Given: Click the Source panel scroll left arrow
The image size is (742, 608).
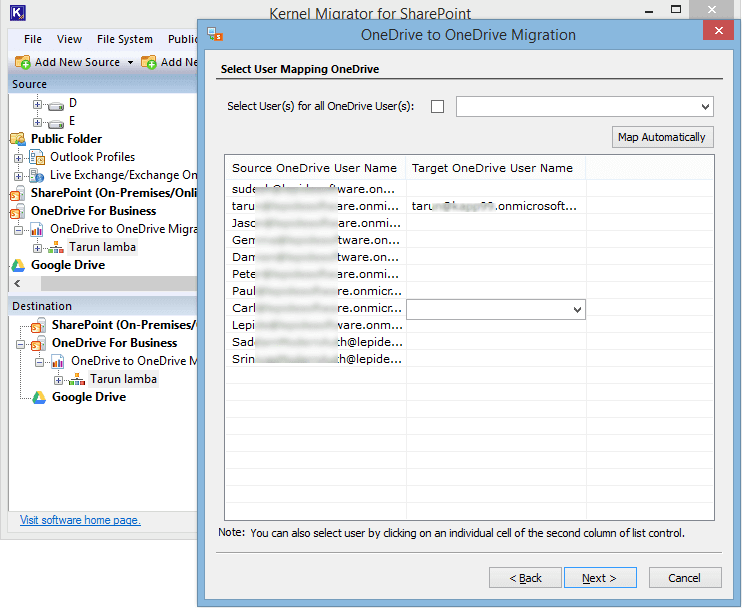Looking at the screenshot, I should pyautogui.click(x=18, y=283).
